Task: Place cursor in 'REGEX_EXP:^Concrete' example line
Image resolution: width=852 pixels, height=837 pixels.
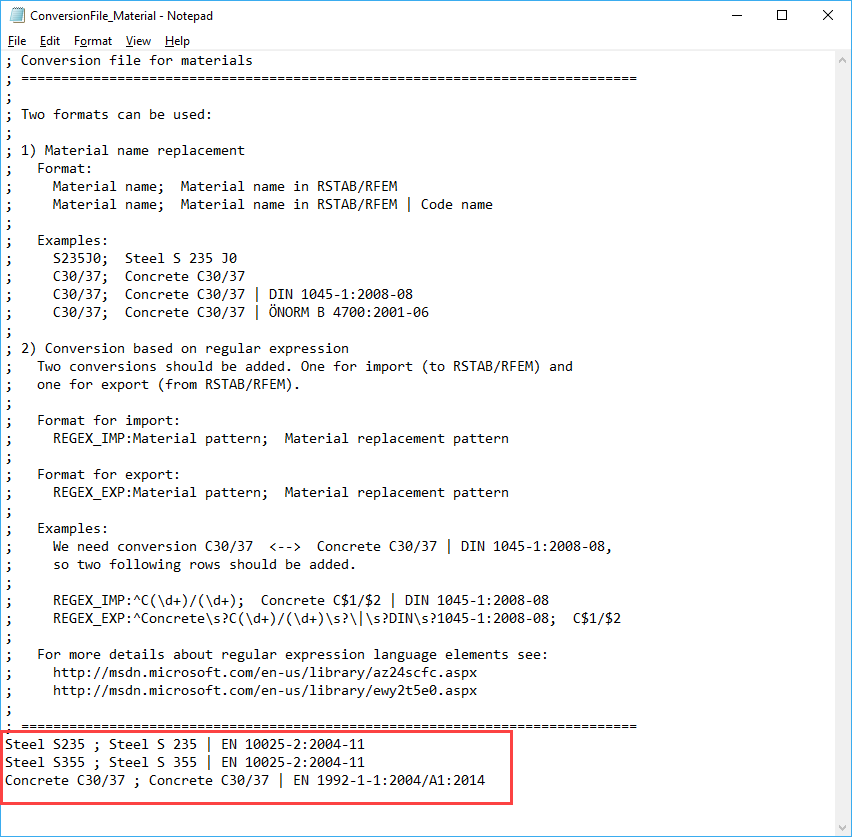Action: pyautogui.click(x=336, y=619)
